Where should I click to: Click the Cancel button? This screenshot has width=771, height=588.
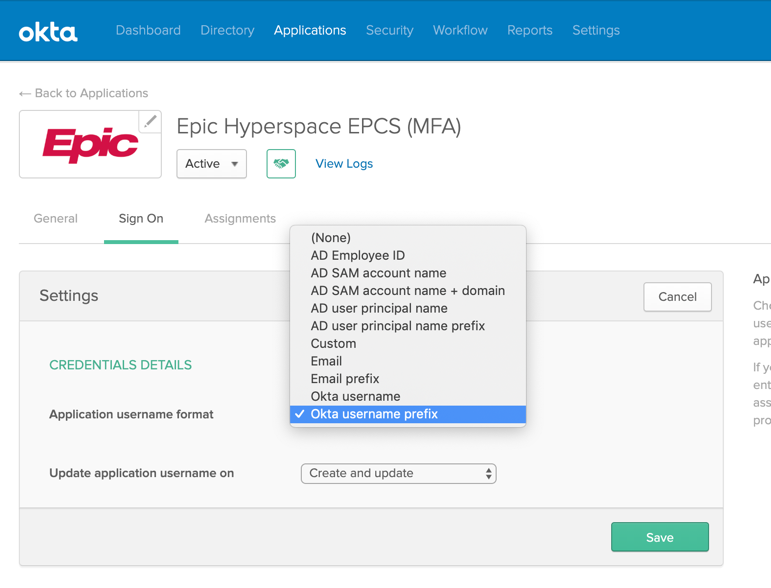677,297
